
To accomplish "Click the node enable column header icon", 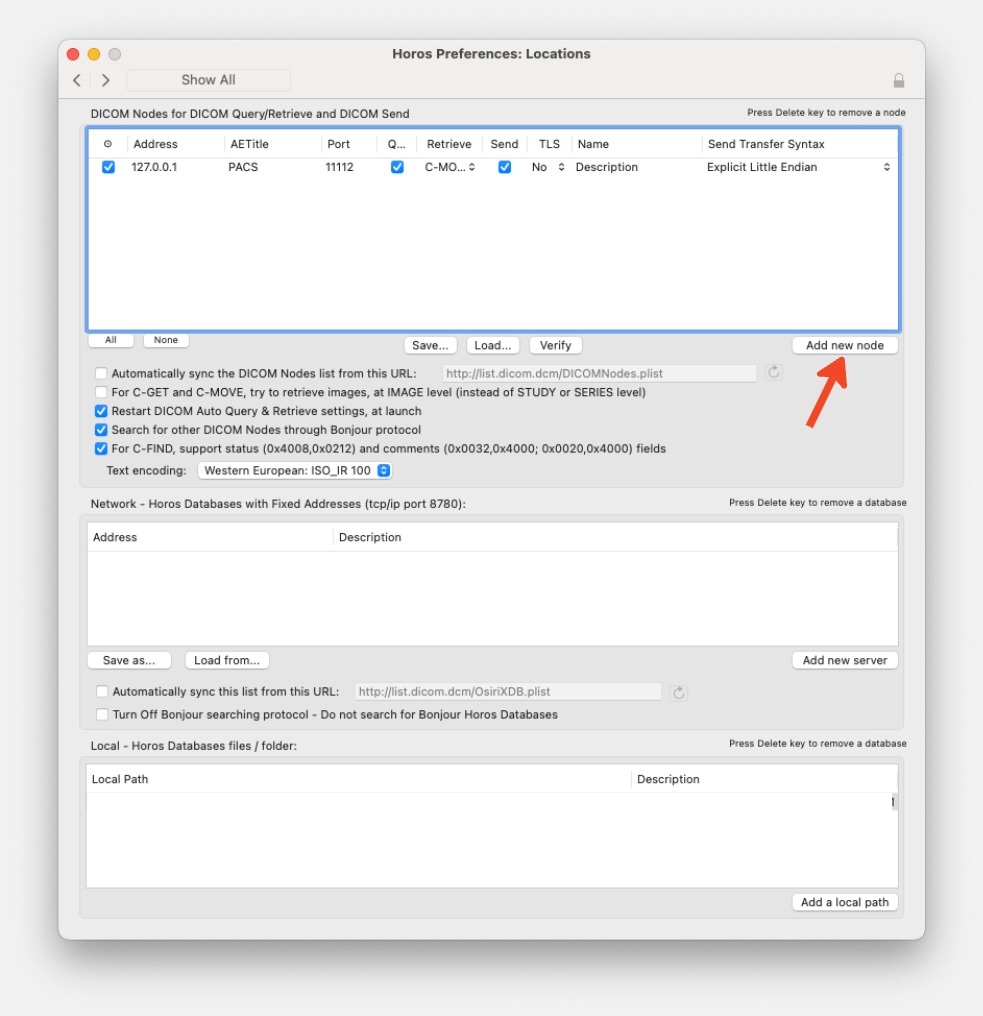I will point(108,143).
